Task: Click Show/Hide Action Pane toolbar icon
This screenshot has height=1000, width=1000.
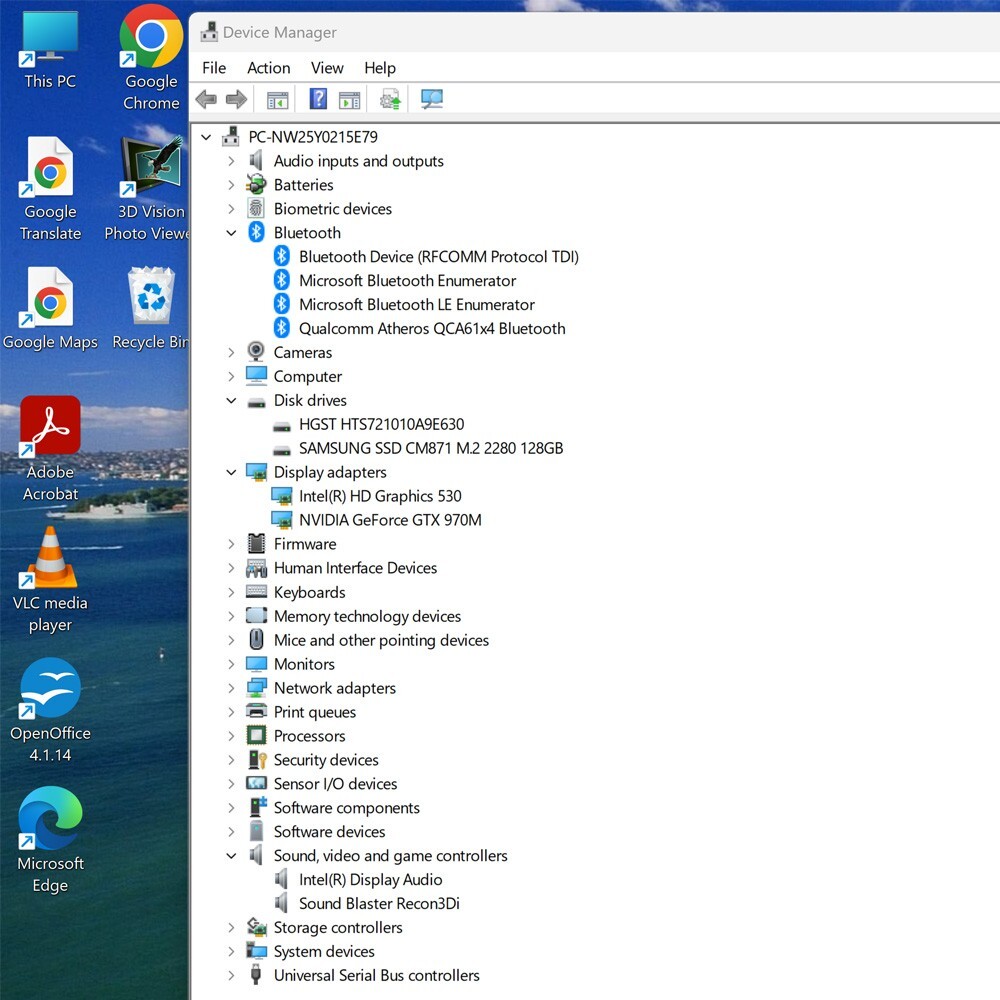Action: pos(349,100)
